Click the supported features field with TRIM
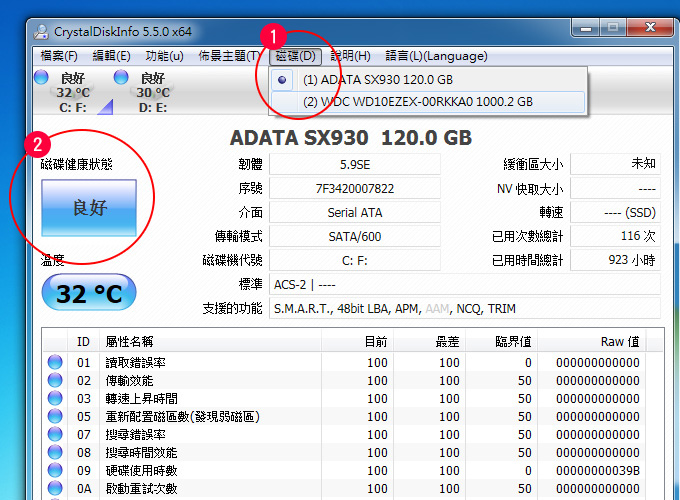The height and width of the screenshot is (500, 680). tap(465, 309)
